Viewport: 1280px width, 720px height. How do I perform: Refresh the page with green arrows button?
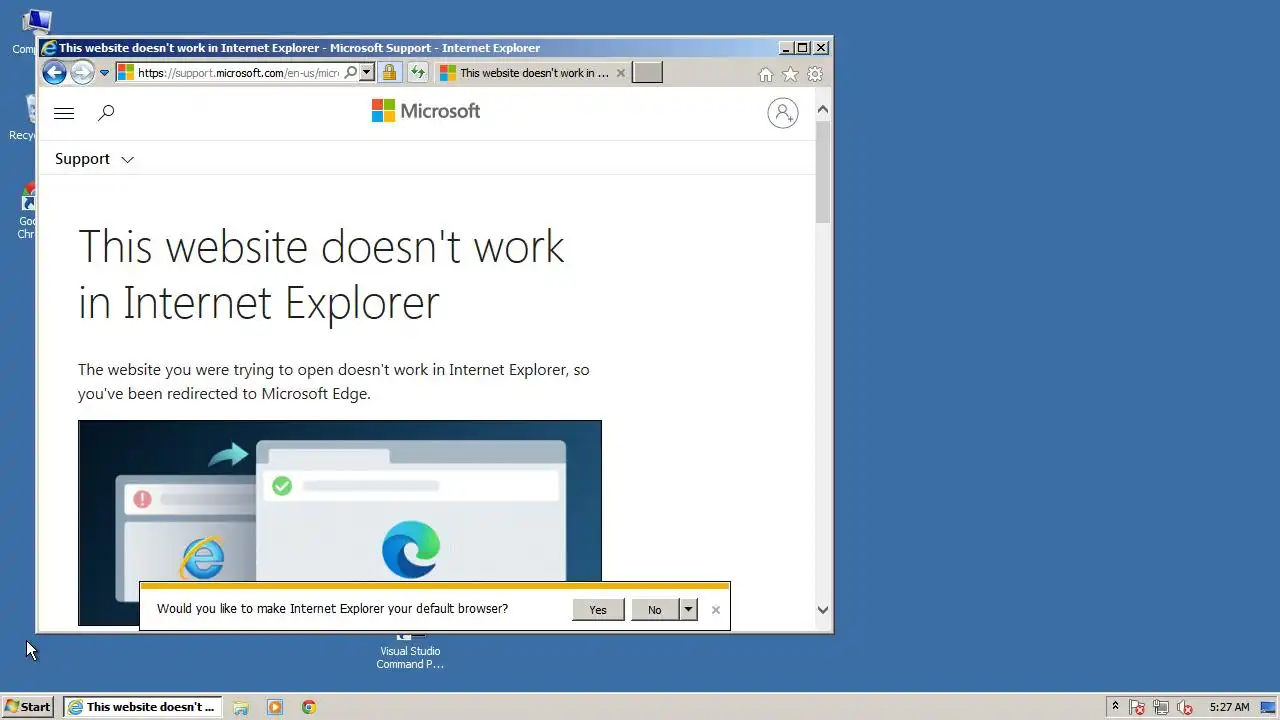pos(417,73)
